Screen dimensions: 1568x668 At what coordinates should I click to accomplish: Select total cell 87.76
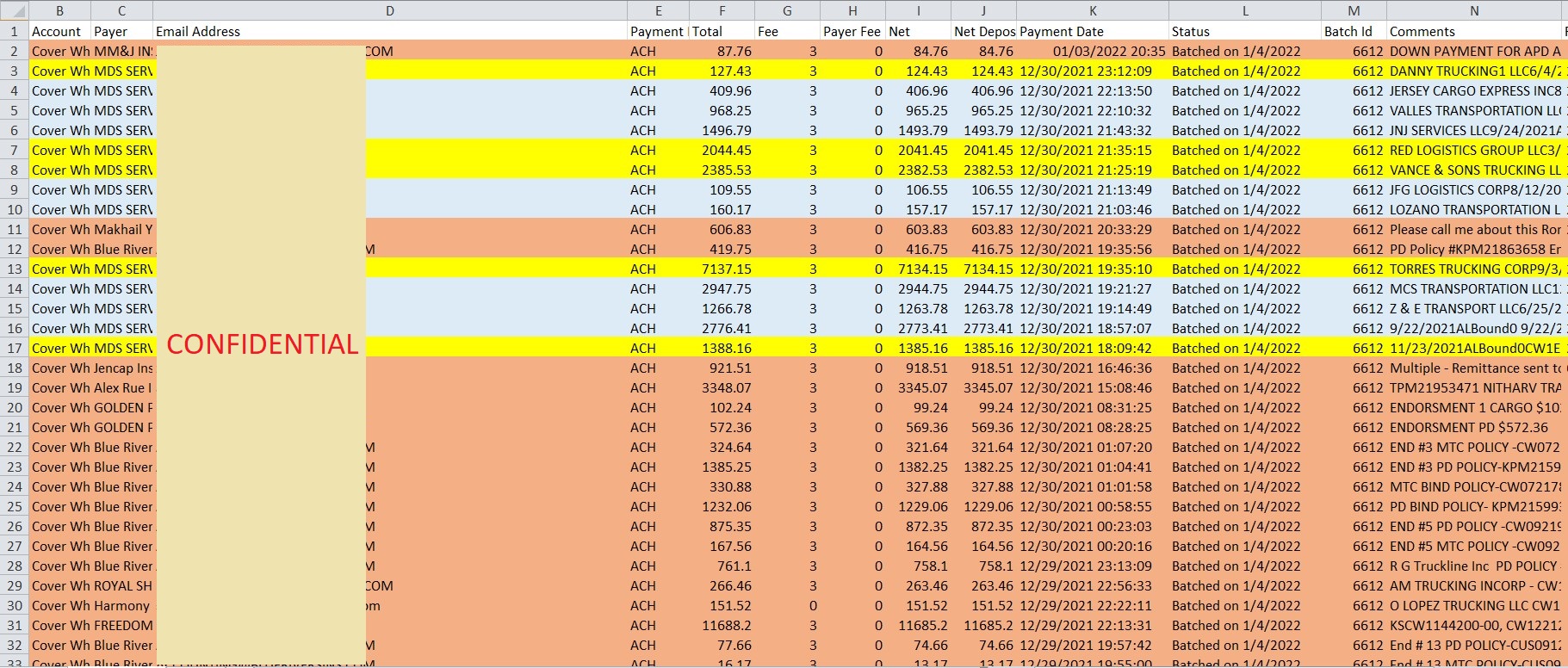click(722, 51)
